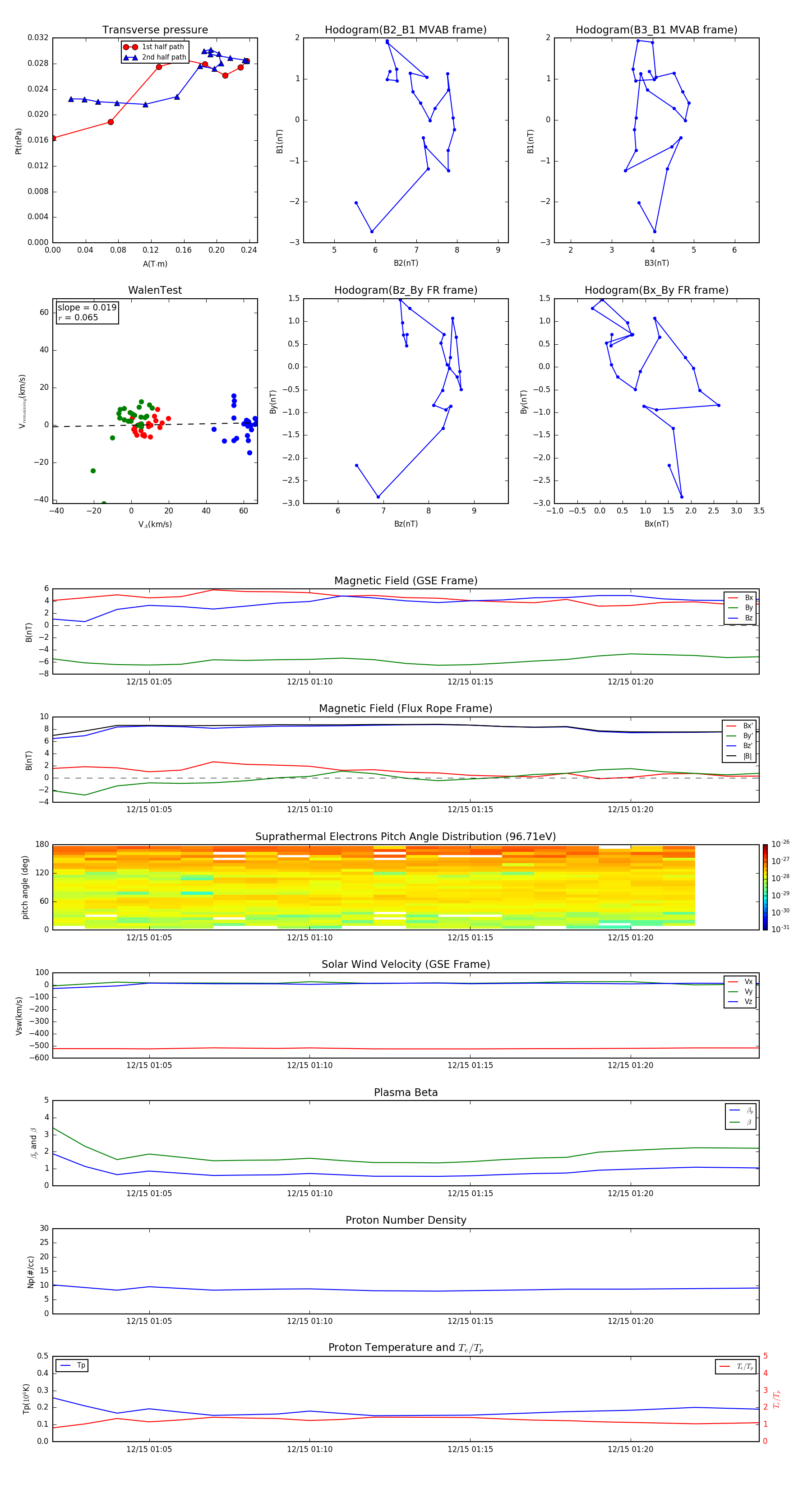The height and width of the screenshot is (1489, 812).
Task: Select the "Hodogram(Bx_By FR frame)" title
Action: [656, 290]
